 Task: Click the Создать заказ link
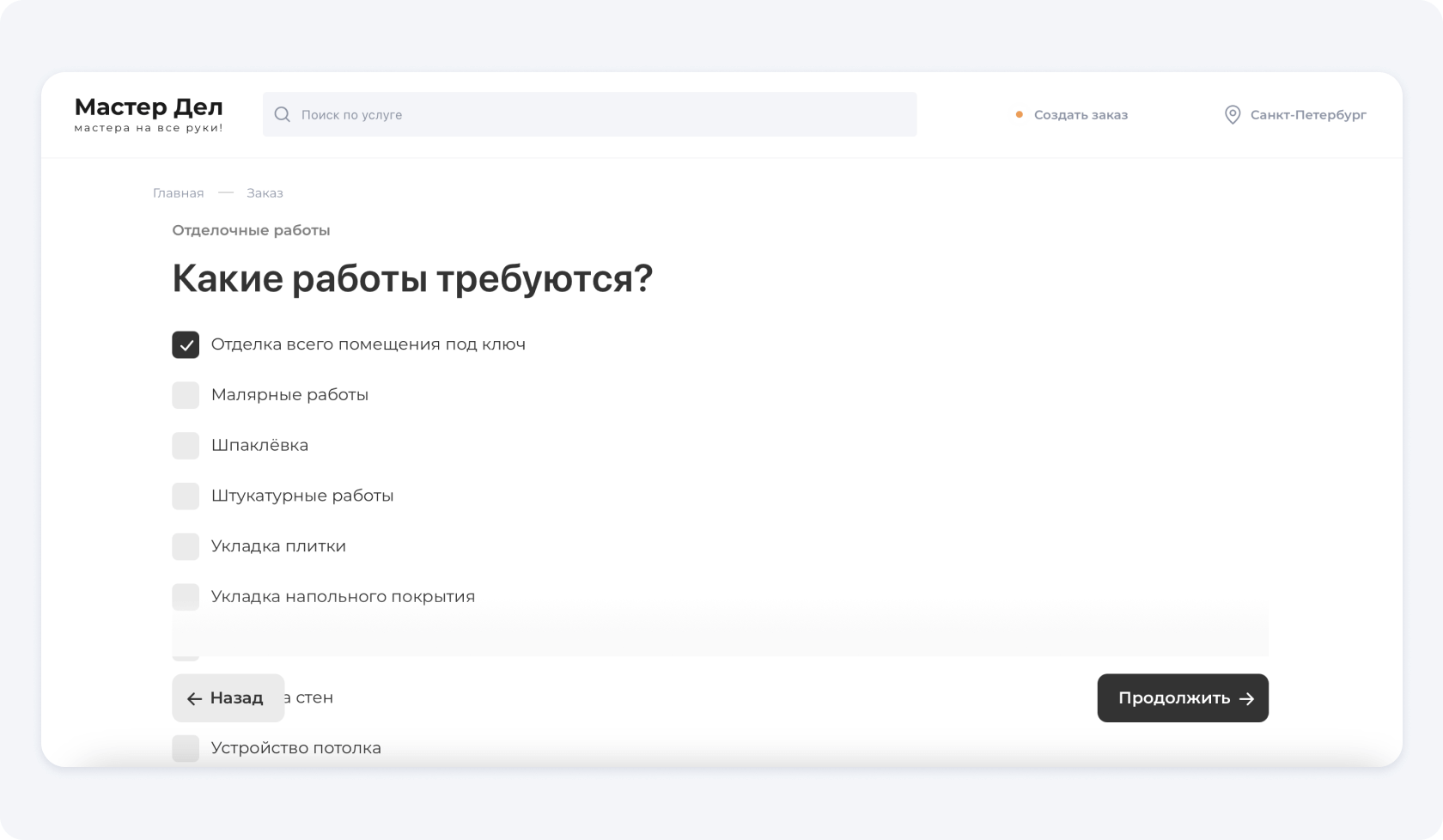pos(1080,115)
